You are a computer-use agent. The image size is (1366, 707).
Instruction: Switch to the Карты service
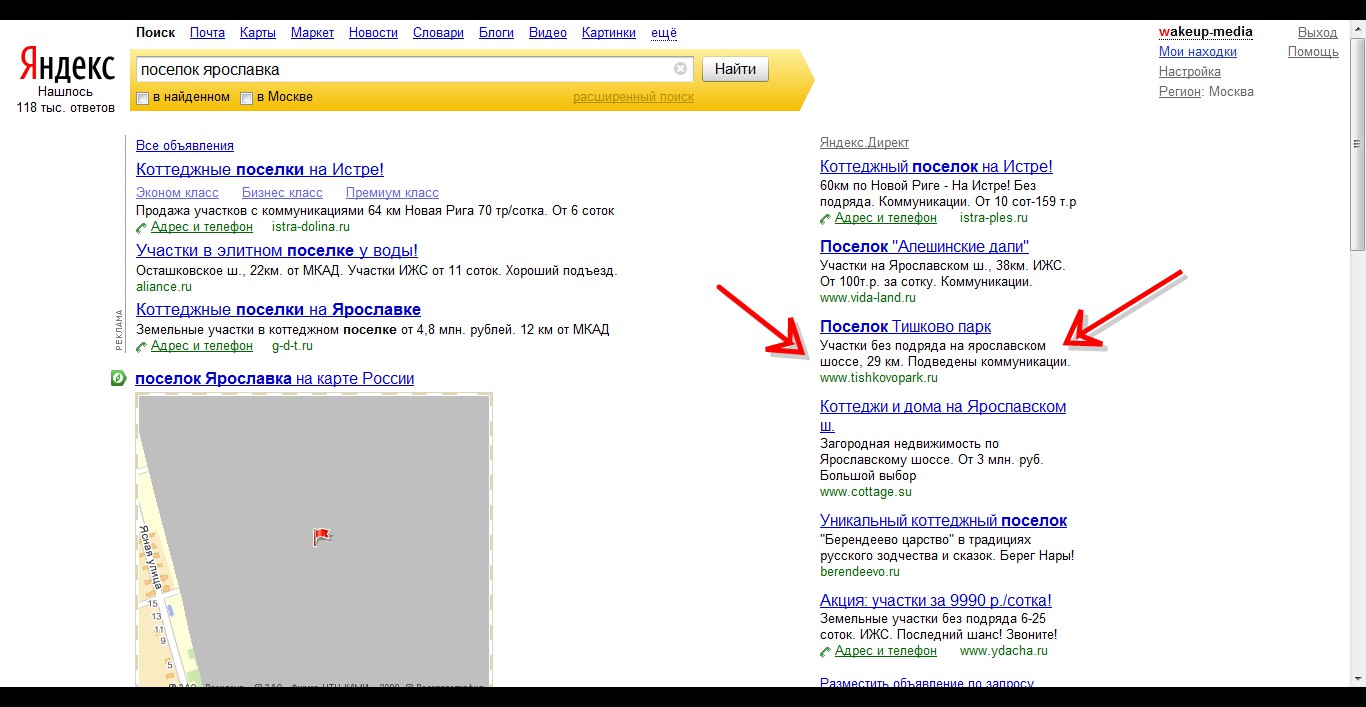point(258,32)
